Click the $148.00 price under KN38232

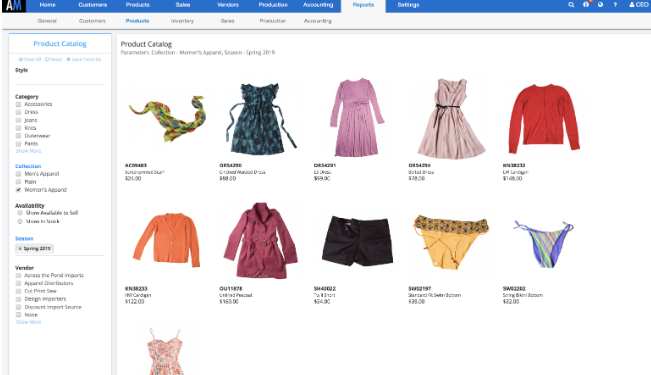coord(512,179)
